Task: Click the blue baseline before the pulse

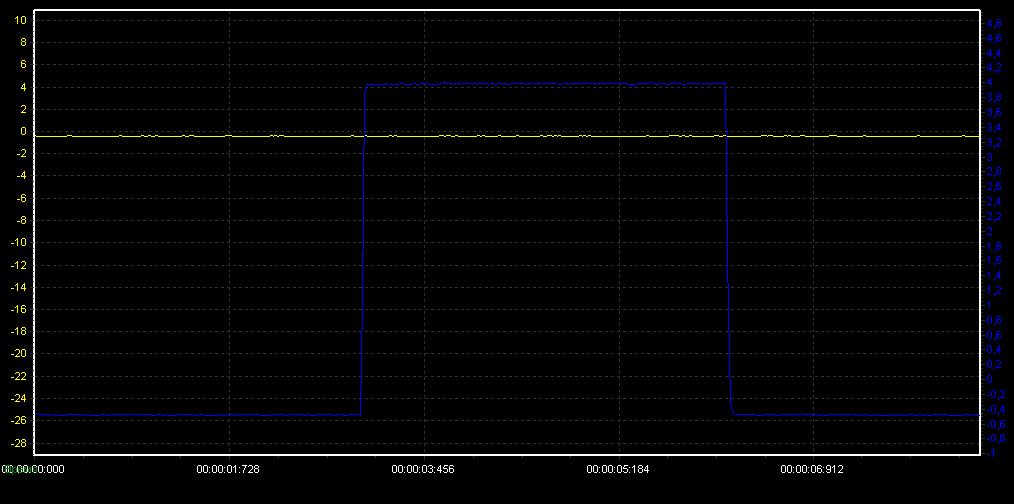Action: pos(200,414)
